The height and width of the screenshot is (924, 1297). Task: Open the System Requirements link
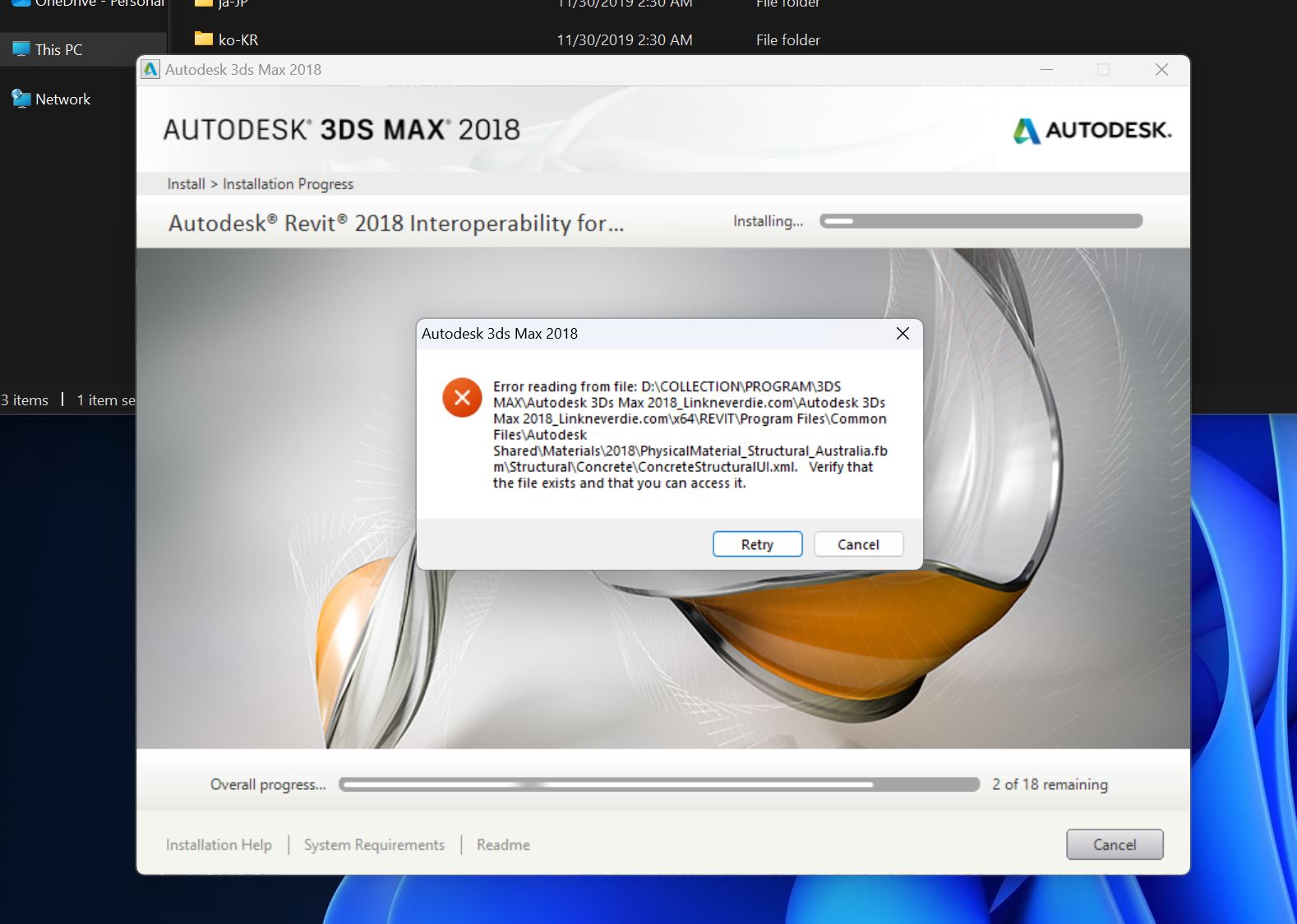click(374, 844)
